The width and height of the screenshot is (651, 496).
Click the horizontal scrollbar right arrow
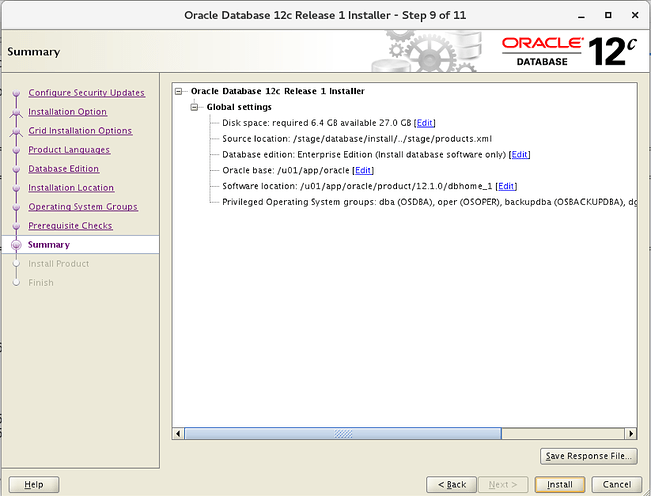pyautogui.click(x=631, y=434)
